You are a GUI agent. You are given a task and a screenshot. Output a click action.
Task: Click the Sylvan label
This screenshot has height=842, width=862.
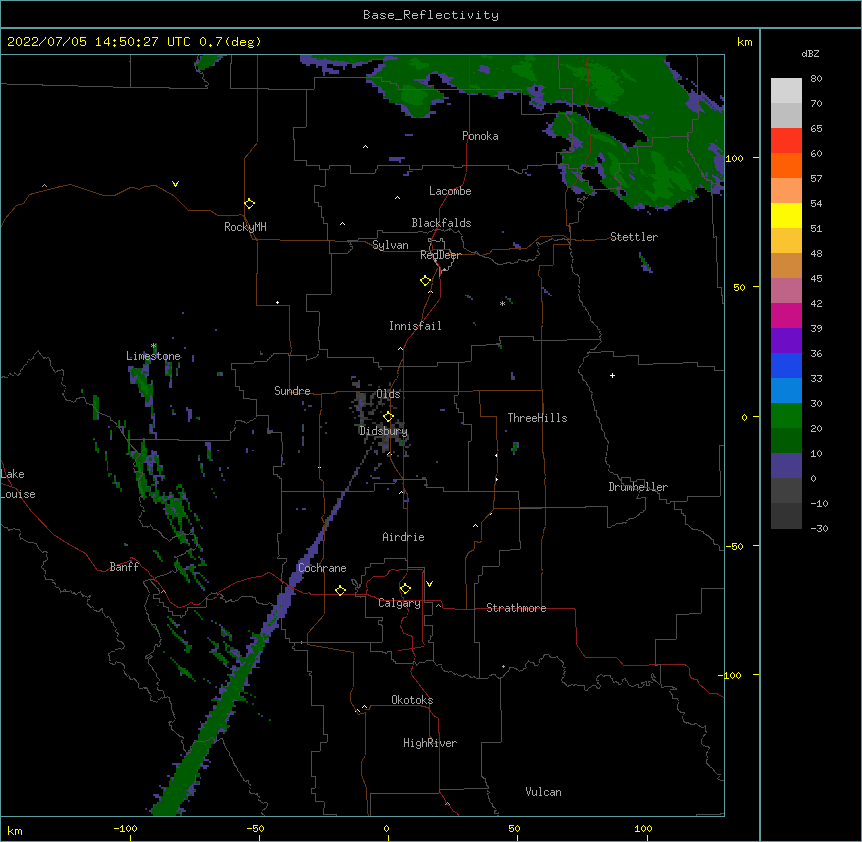point(390,245)
